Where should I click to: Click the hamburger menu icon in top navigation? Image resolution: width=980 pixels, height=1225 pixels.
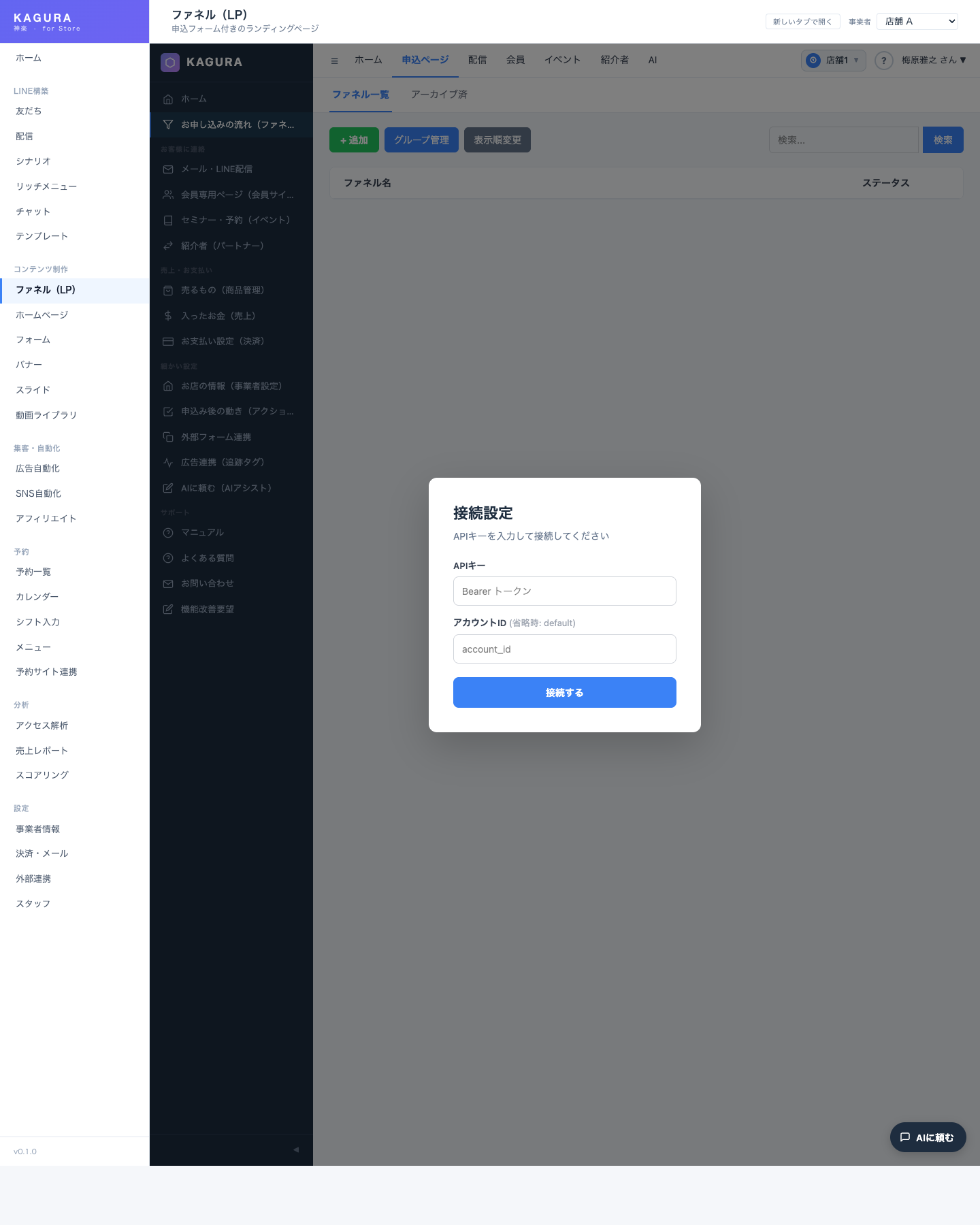pyautogui.click(x=334, y=61)
